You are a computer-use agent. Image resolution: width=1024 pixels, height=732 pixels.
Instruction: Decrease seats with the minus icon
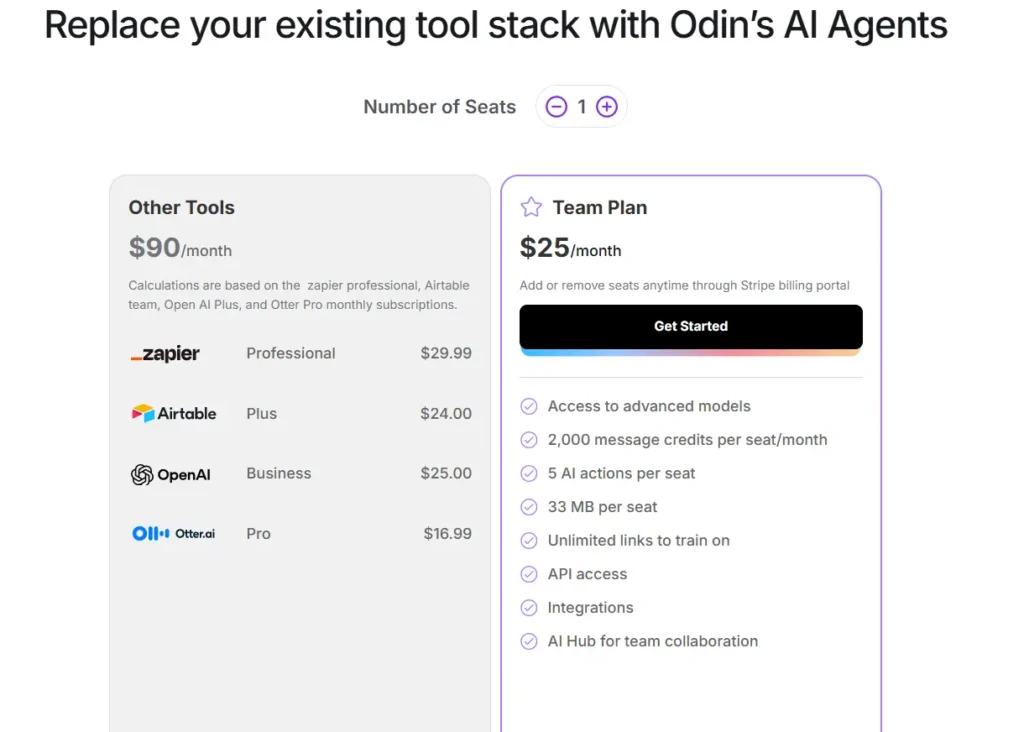point(556,106)
